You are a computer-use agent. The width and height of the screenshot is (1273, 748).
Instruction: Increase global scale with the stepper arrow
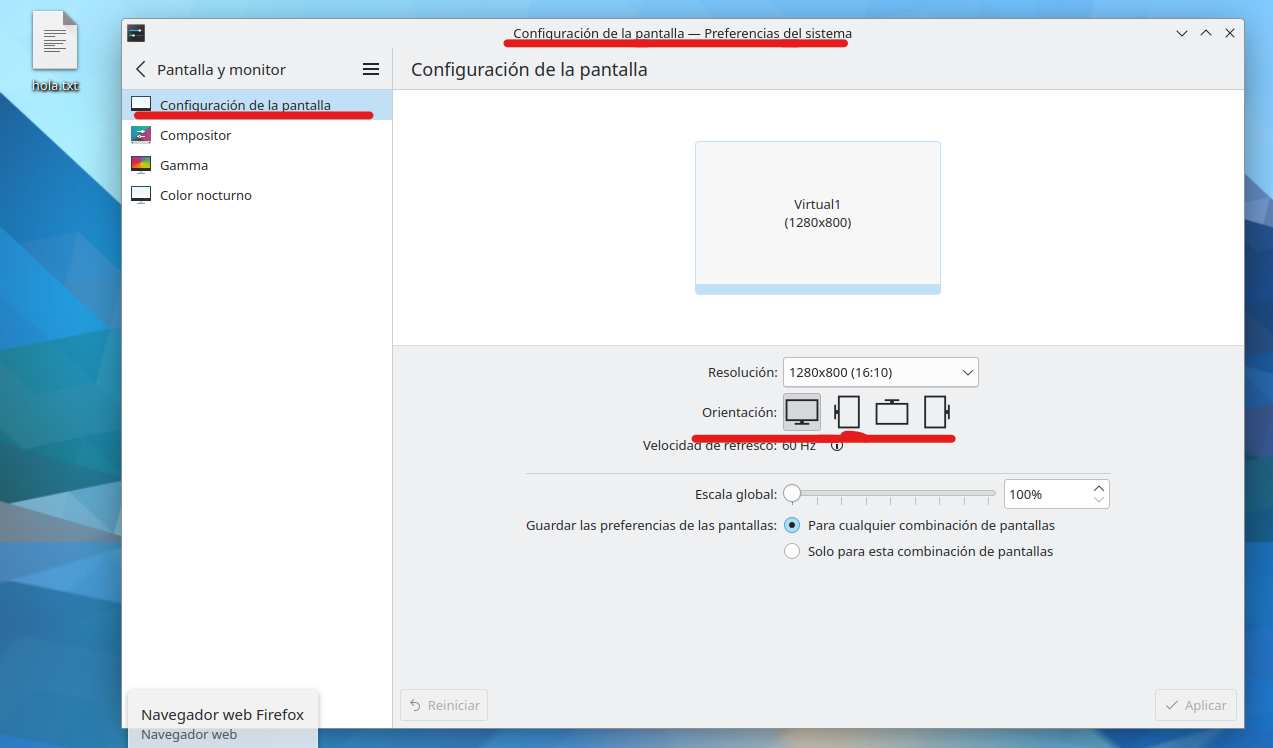pyautogui.click(x=1098, y=487)
